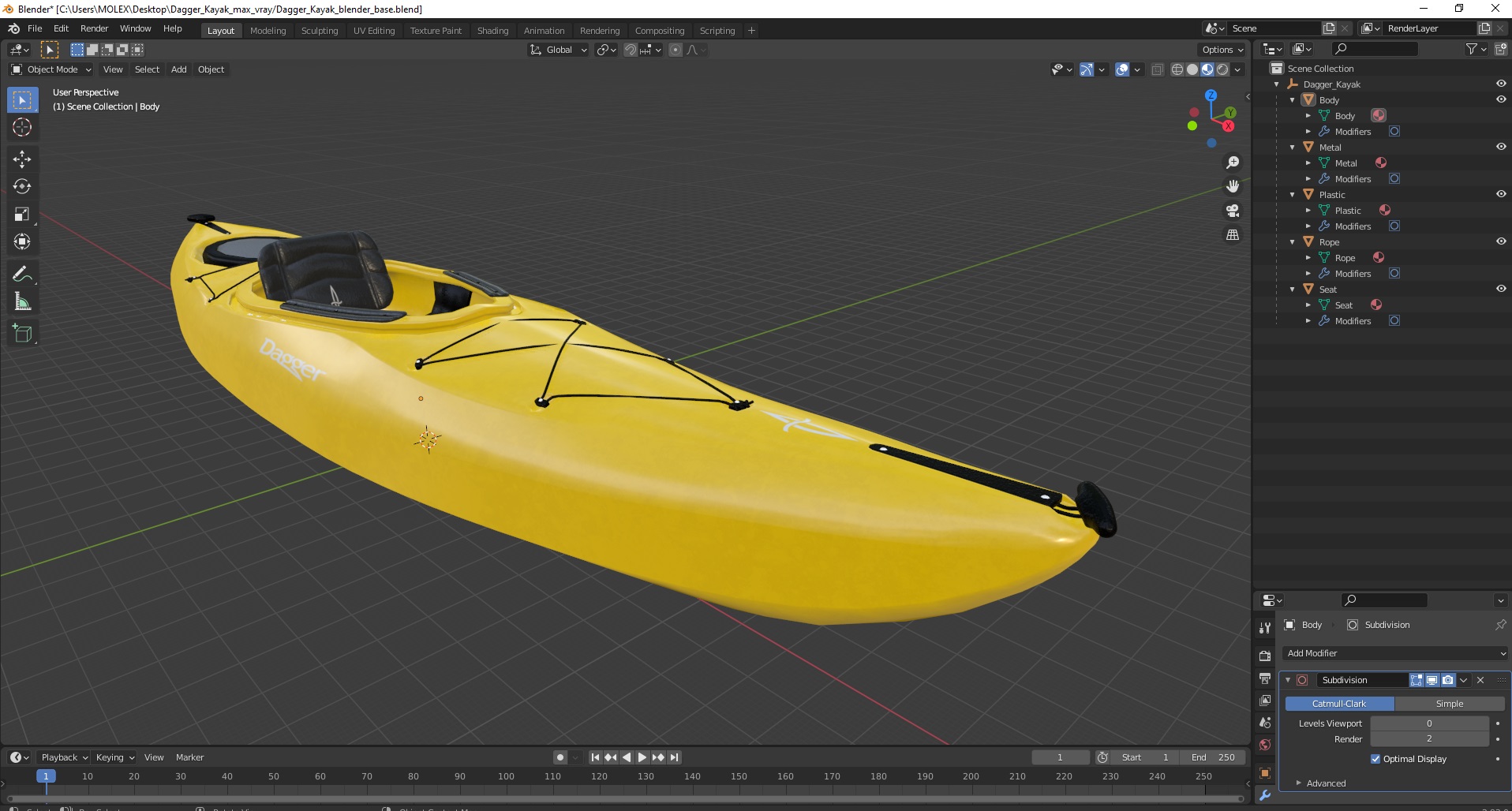This screenshot has height=811, width=1512.
Task: Click the End frame 250 field
Action: (1213, 757)
